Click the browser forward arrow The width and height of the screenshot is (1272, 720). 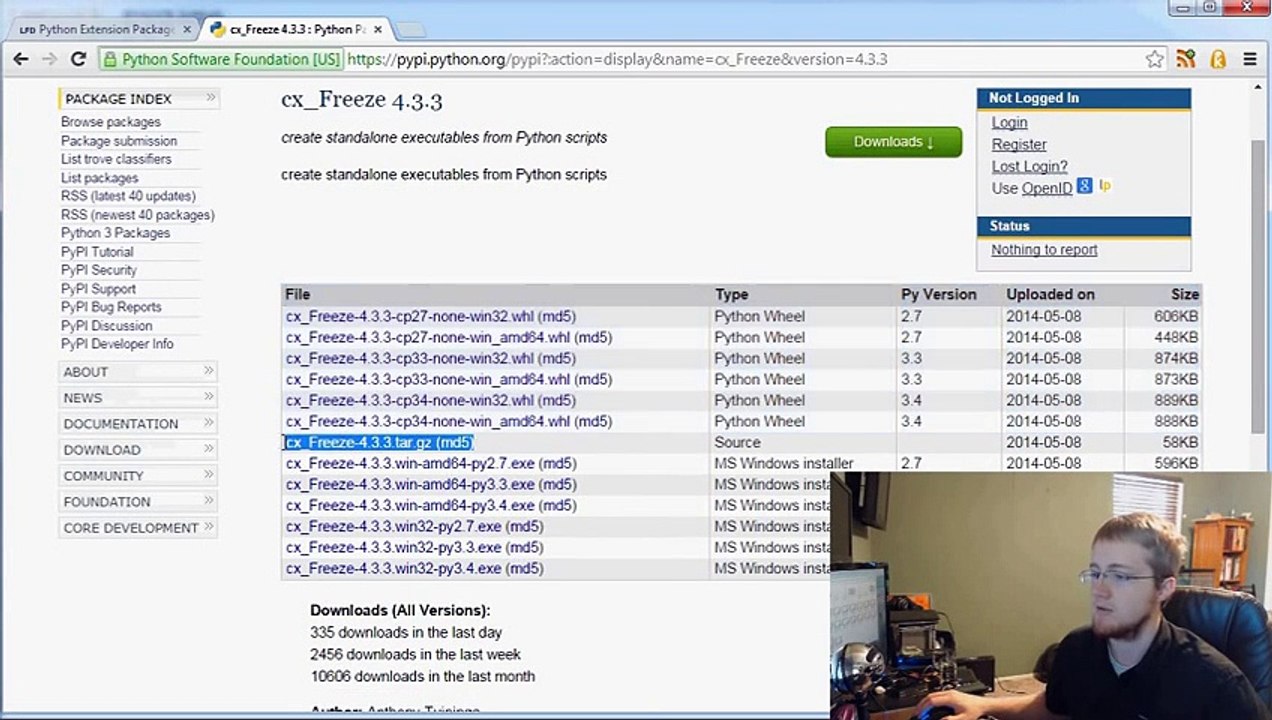[49, 59]
